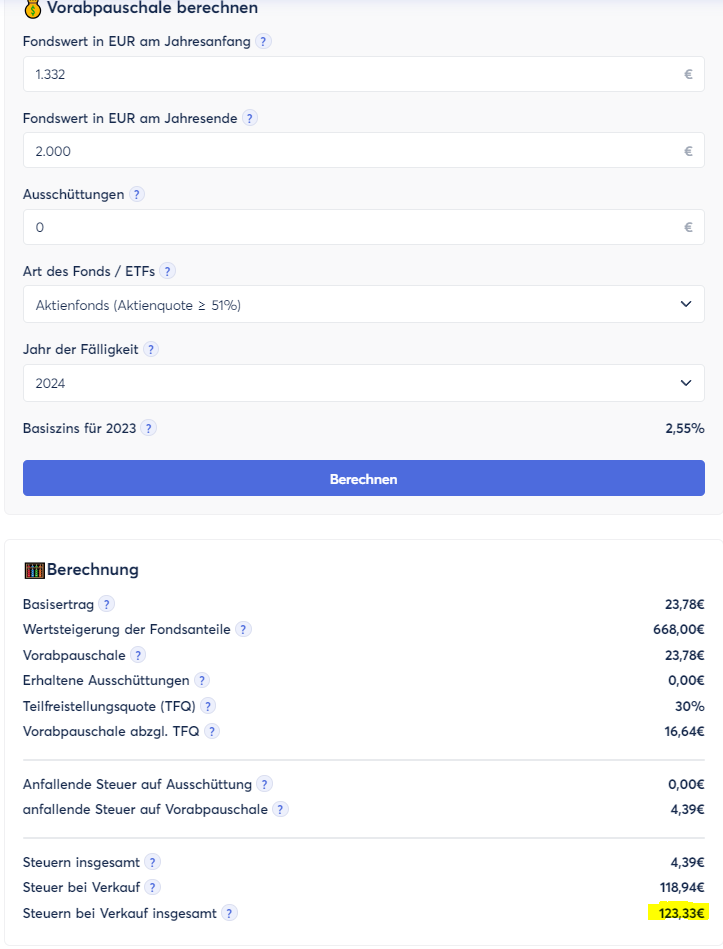The width and height of the screenshot is (723, 949).
Task: Open the Jahr der Fälligkeit year dropdown
Action: [x=363, y=383]
